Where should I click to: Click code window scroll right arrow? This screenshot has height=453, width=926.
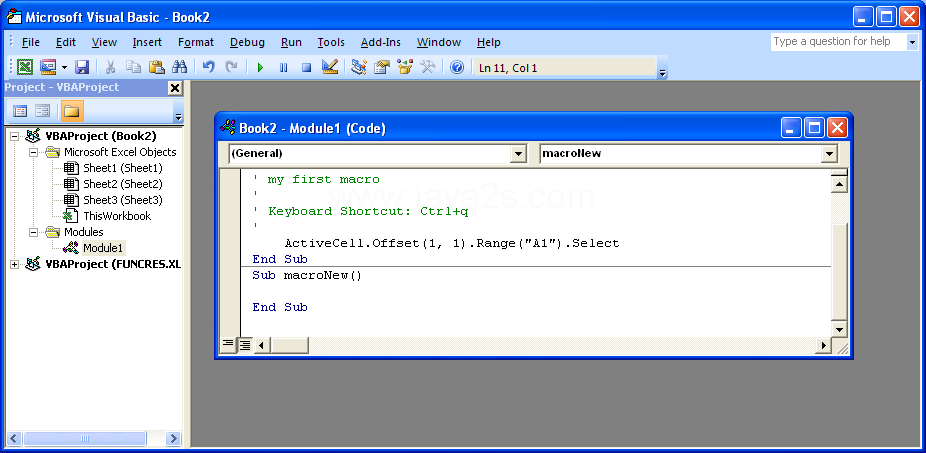point(823,344)
